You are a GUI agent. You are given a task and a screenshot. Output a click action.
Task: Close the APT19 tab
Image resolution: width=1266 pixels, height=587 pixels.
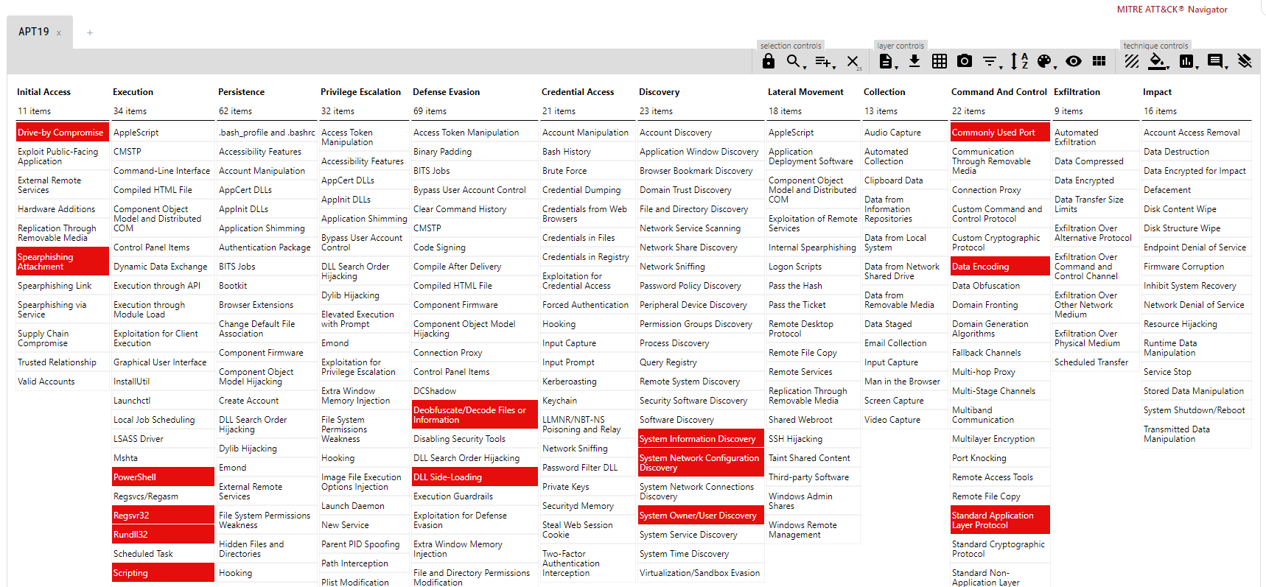[58, 33]
